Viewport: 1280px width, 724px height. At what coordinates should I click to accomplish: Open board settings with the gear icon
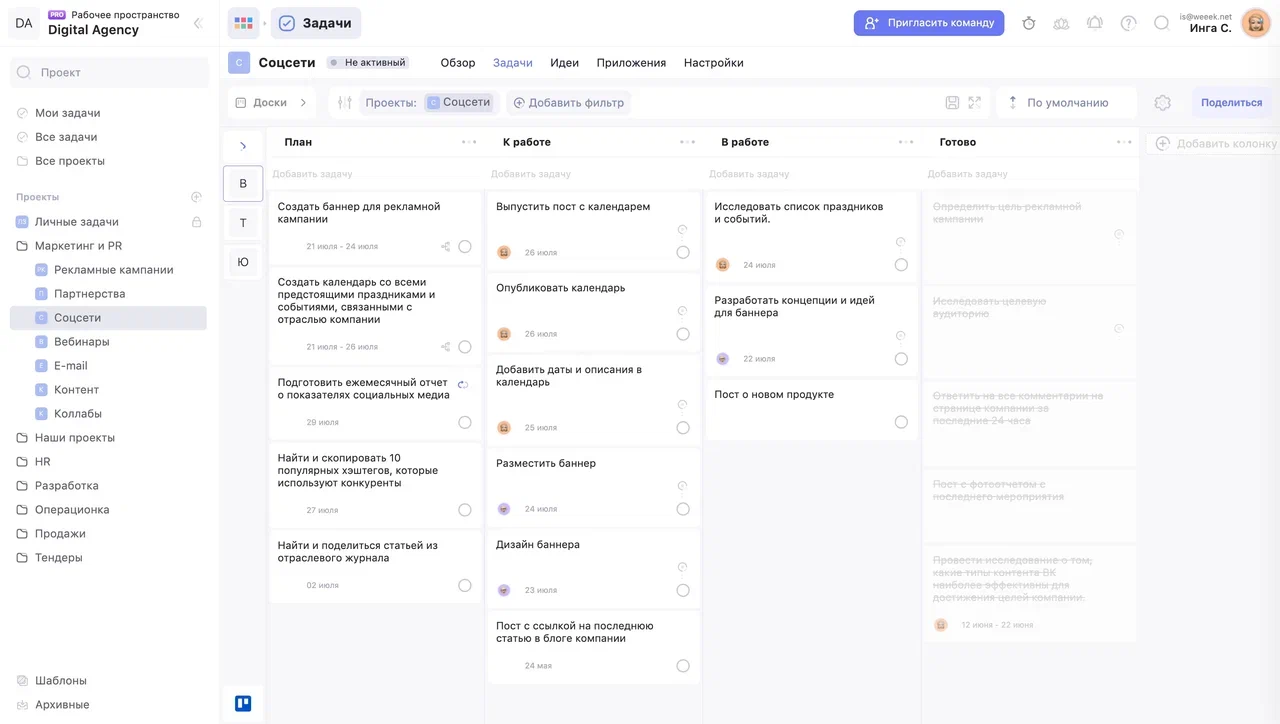point(1161,102)
